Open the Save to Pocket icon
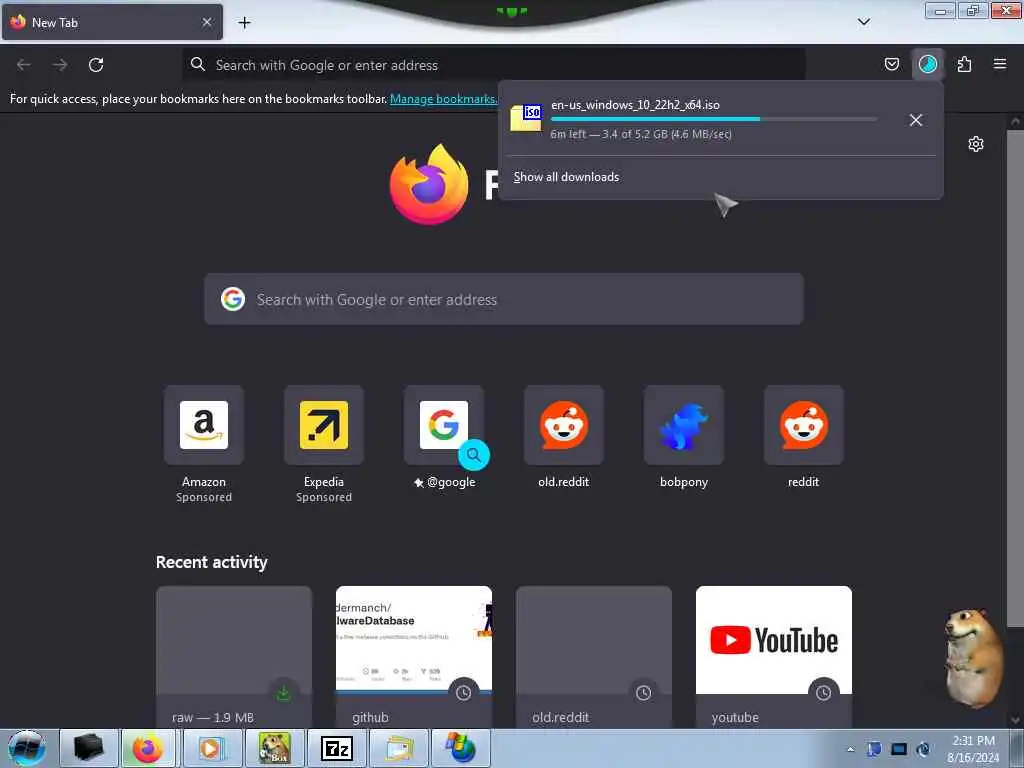Screen dimensions: 1024x768 891,64
